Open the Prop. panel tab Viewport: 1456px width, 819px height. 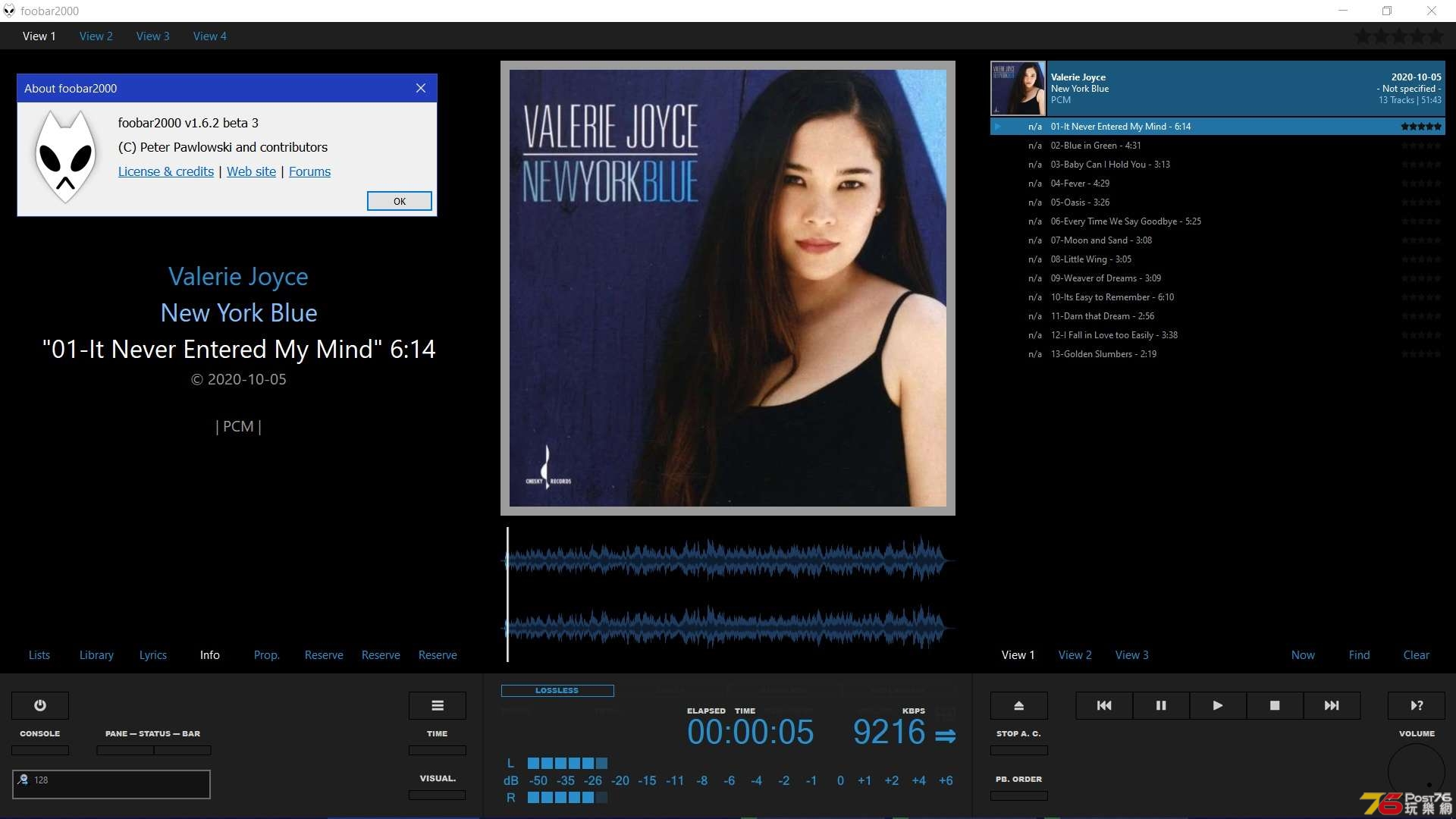click(267, 654)
